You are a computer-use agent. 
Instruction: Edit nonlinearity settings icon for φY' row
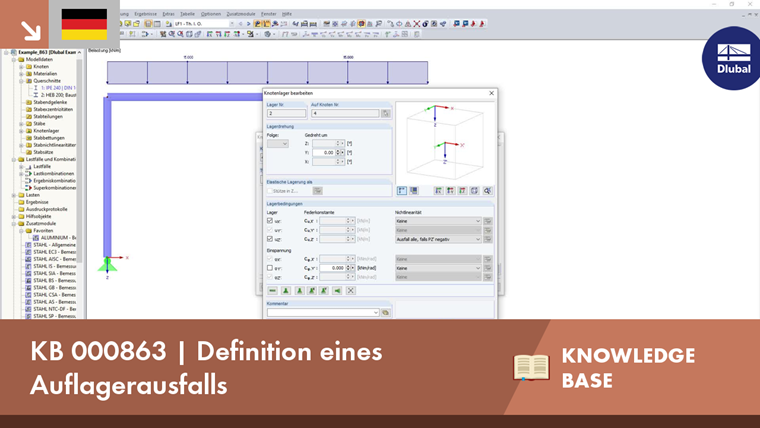coord(488,268)
